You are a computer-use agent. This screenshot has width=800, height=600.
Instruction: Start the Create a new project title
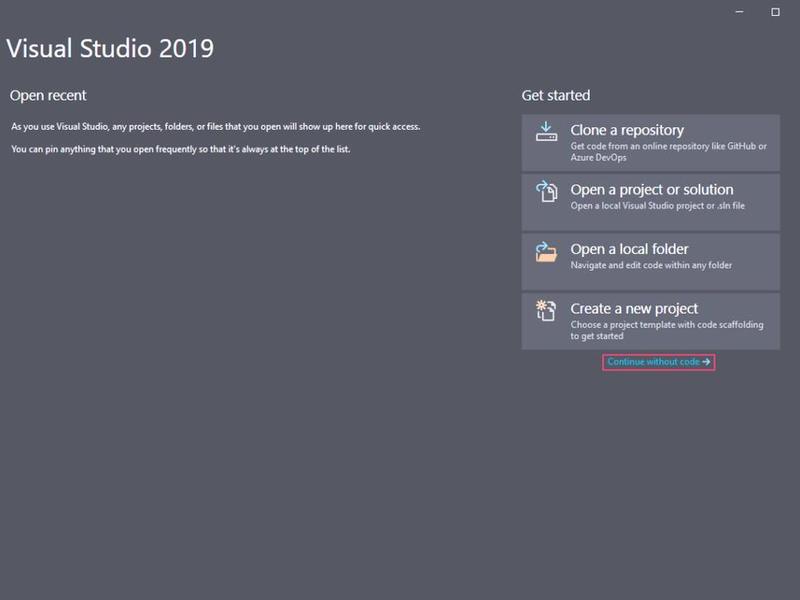pyautogui.click(x=634, y=309)
